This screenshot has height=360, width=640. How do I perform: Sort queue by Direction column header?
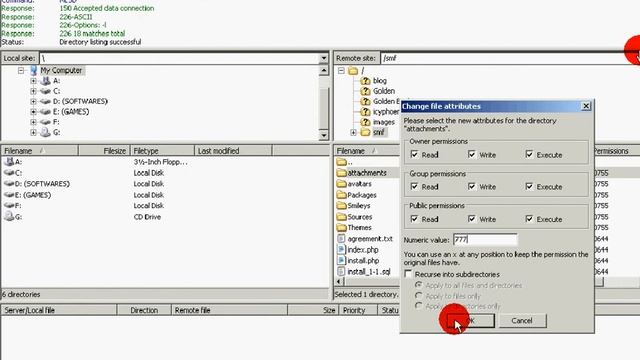(144, 310)
